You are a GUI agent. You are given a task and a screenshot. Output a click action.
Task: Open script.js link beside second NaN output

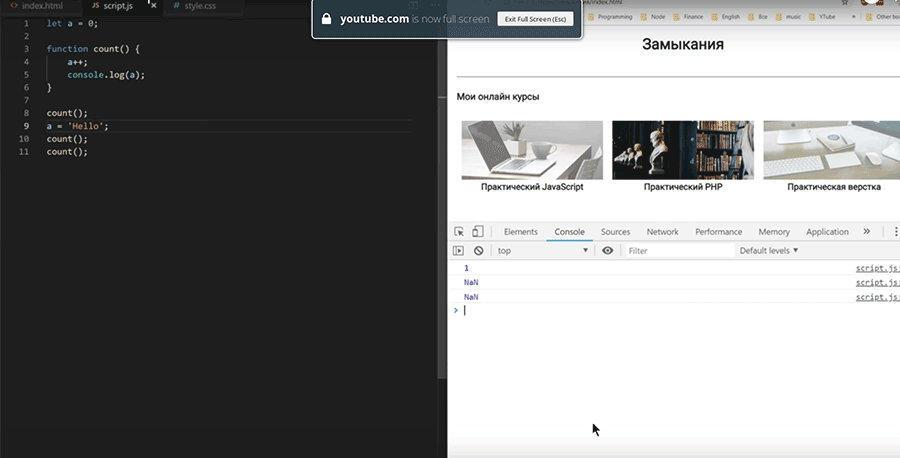coord(878,297)
